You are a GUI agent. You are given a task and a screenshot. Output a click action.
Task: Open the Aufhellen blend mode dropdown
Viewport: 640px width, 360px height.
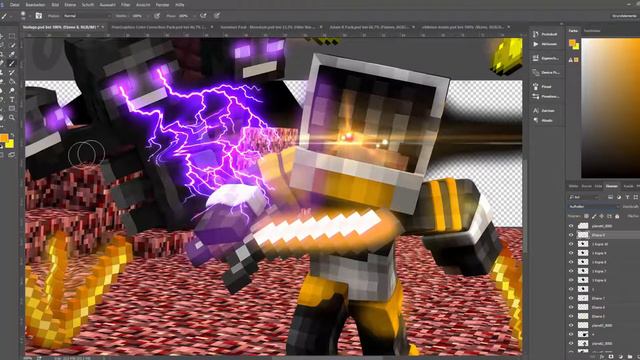[593, 207]
